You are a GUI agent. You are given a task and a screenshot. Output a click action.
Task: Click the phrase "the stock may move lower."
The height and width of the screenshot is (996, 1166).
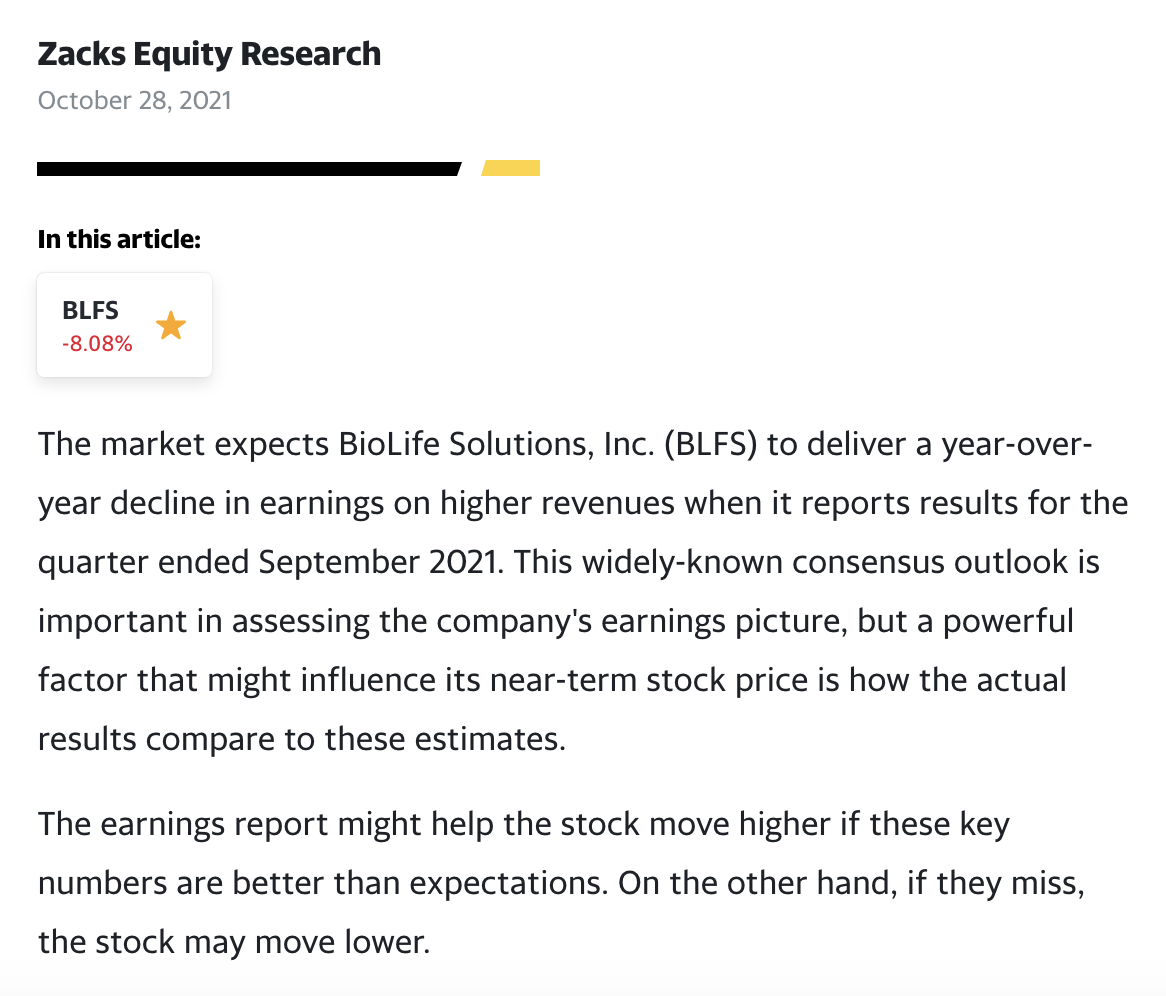click(234, 943)
